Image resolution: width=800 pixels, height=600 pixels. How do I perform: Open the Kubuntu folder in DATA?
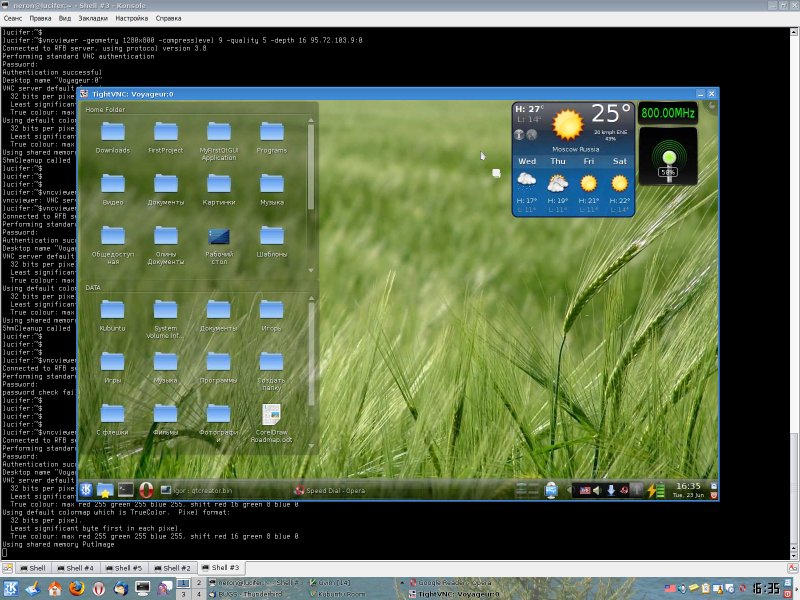click(x=112, y=310)
